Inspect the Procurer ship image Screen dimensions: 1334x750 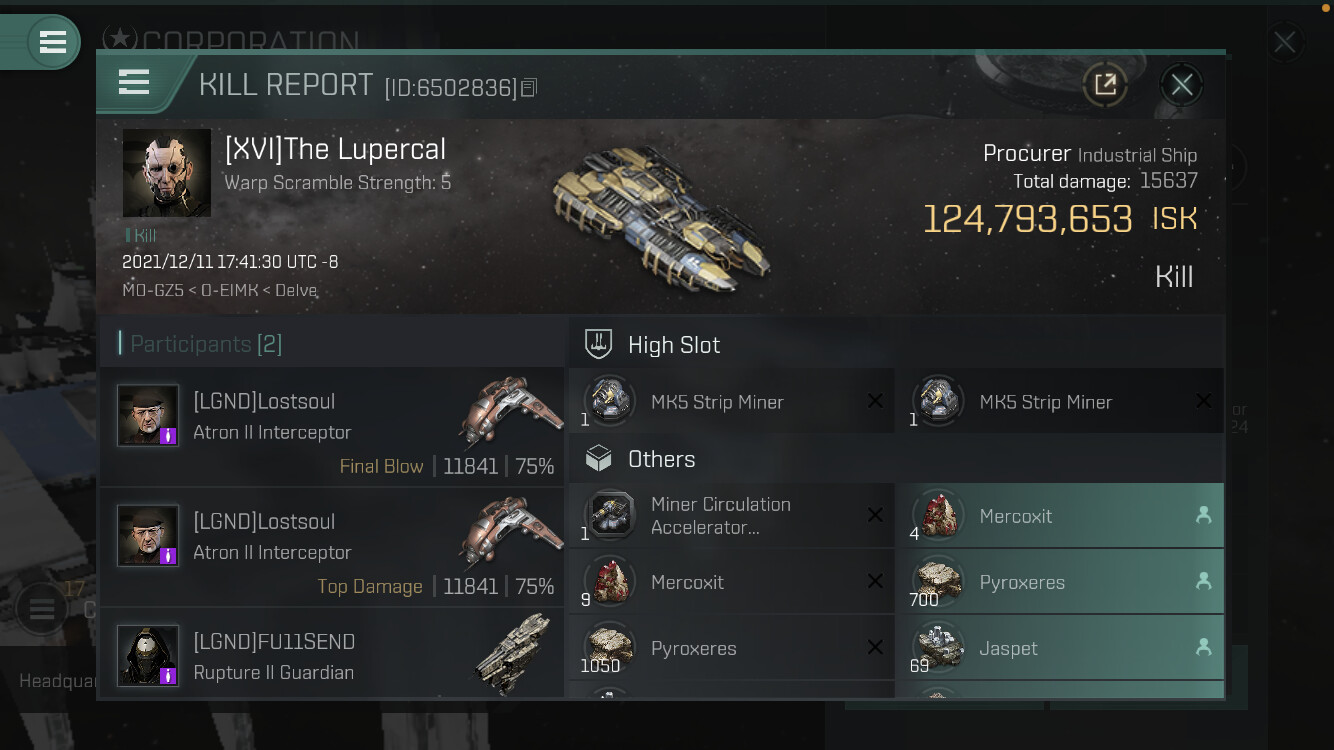click(x=660, y=220)
